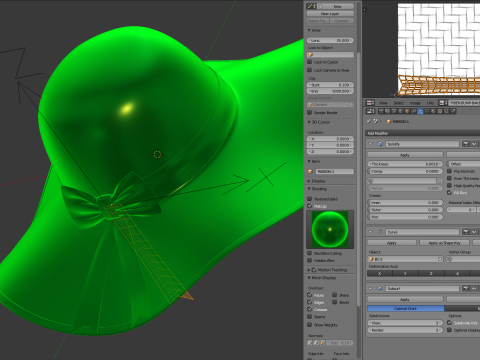Open the Object properties tab cube icon
This screenshot has width=480, height=360.
[407, 111]
